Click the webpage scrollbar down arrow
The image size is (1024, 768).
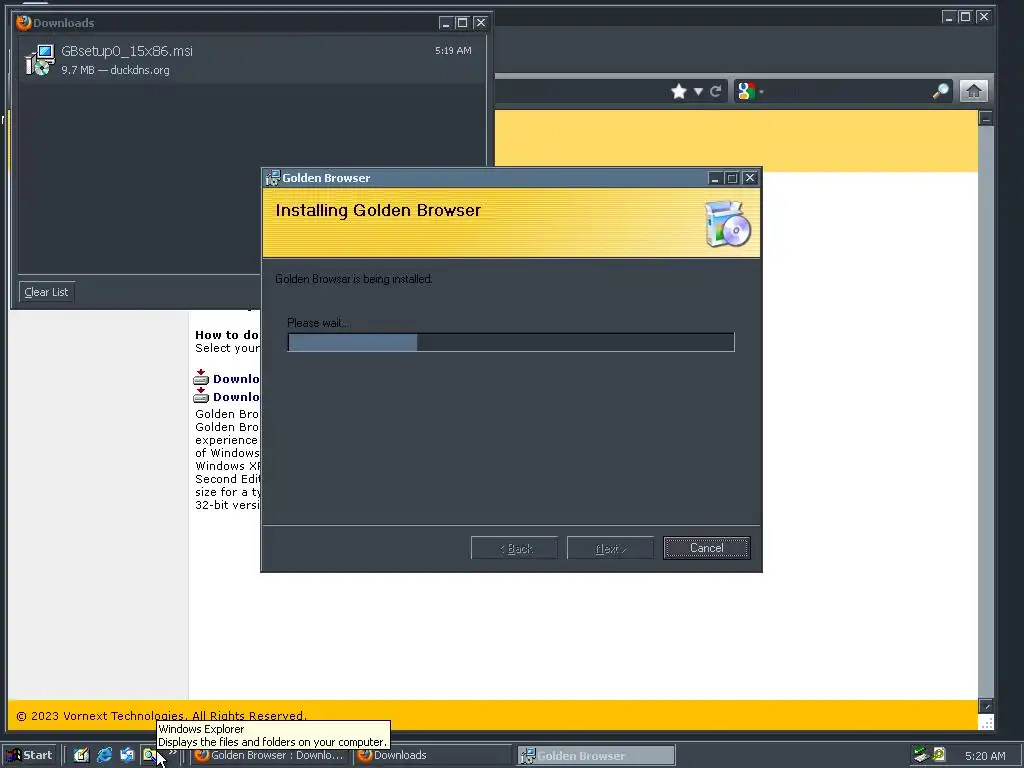coord(986,706)
